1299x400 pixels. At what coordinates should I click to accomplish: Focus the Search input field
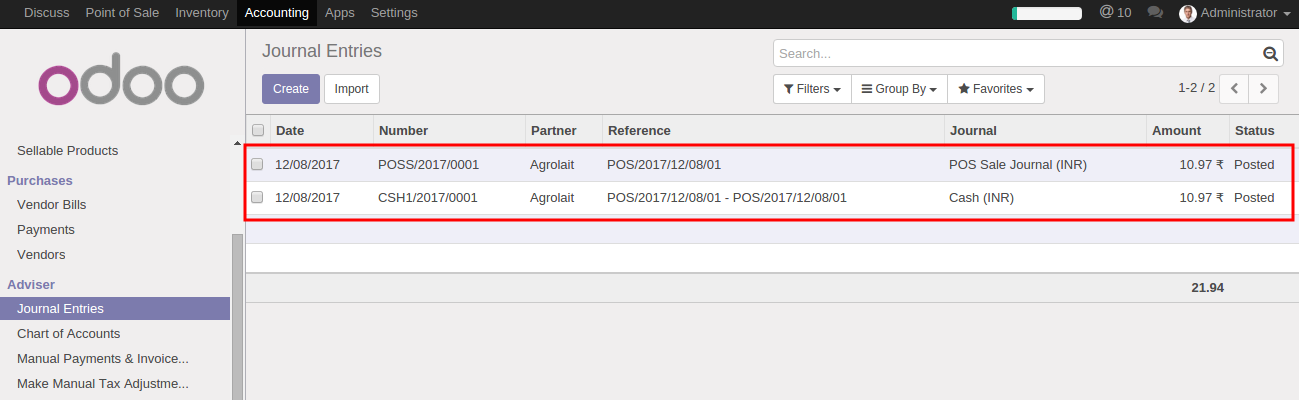[x=1015, y=54]
